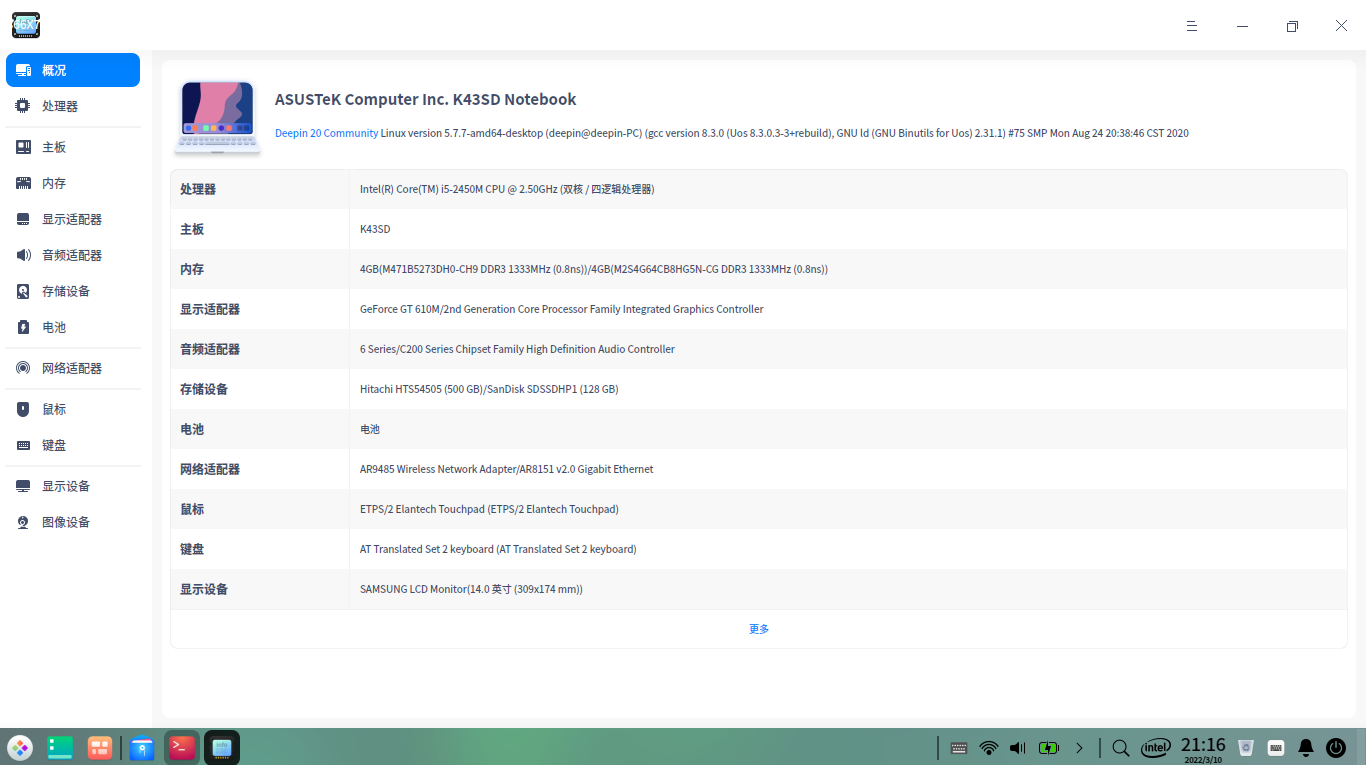Image resolution: width=1366 pixels, height=765 pixels.
Task: Open the terminal from the dock
Action: 181,747
